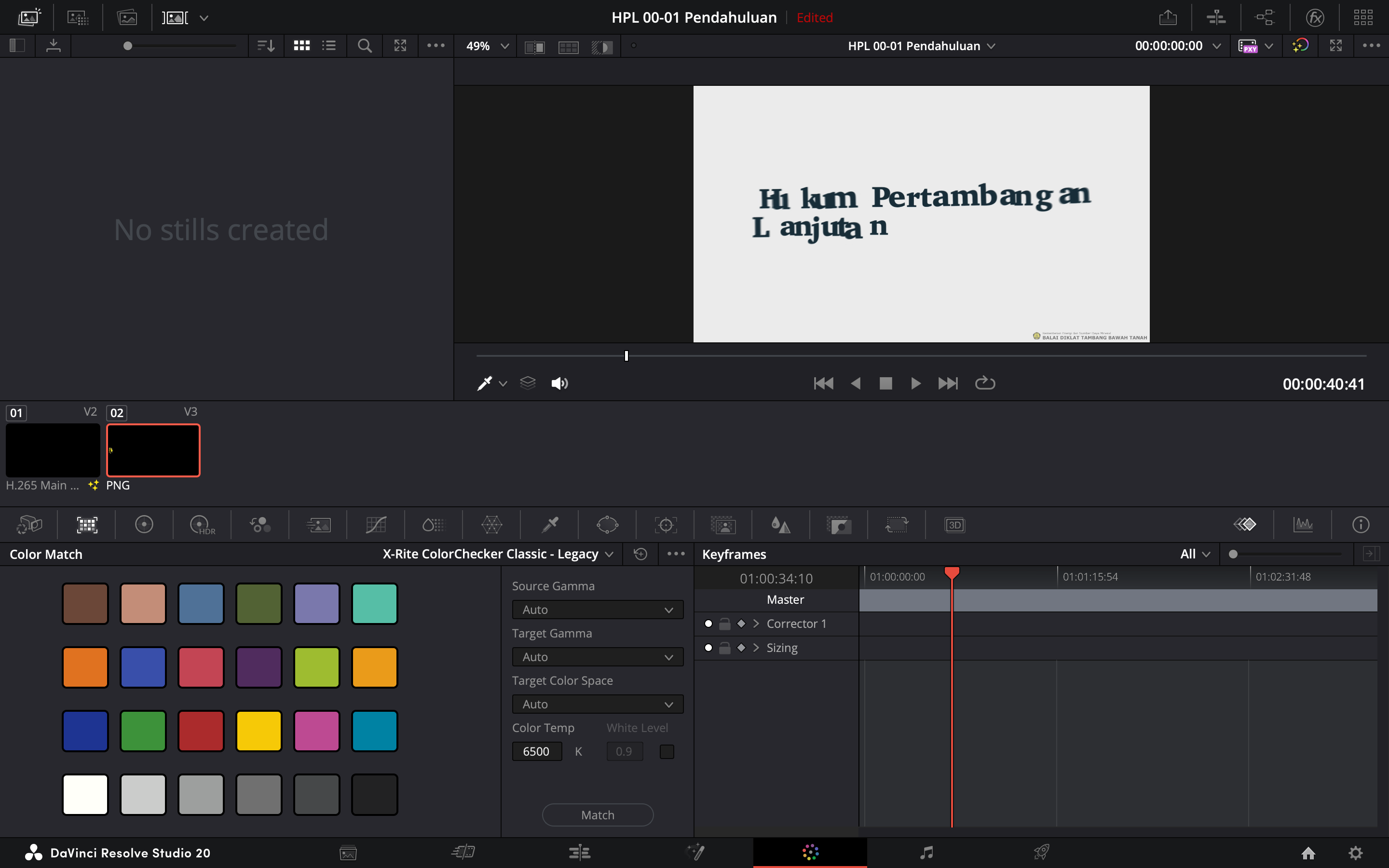This screenshot has height=868, width=1389.
Task: Select the Qualifier eyedropper palette
Action: coord(550,525)
